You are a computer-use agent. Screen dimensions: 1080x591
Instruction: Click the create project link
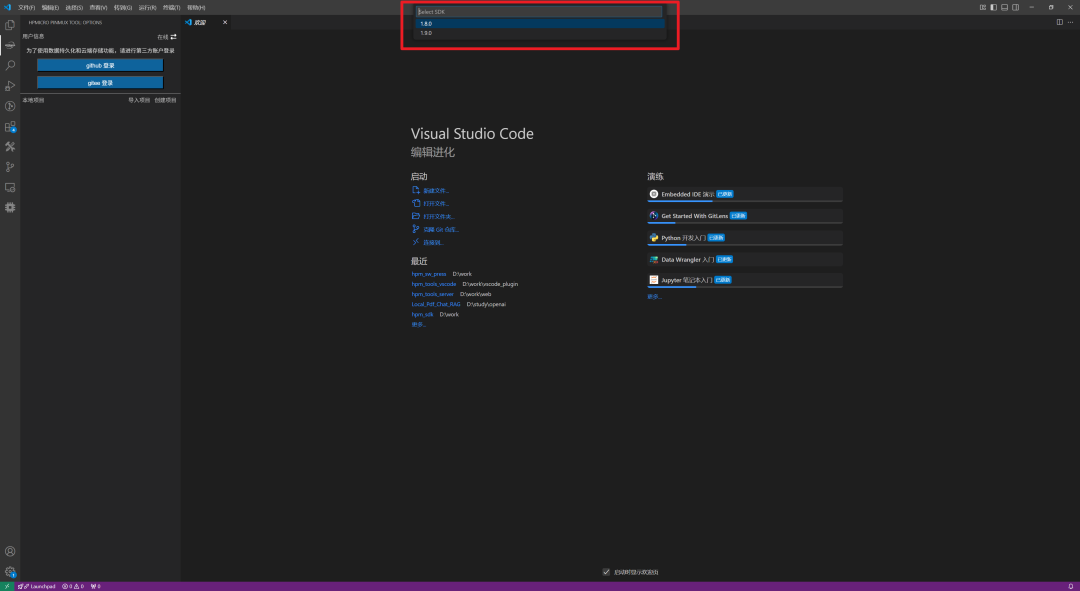point(165,100)
